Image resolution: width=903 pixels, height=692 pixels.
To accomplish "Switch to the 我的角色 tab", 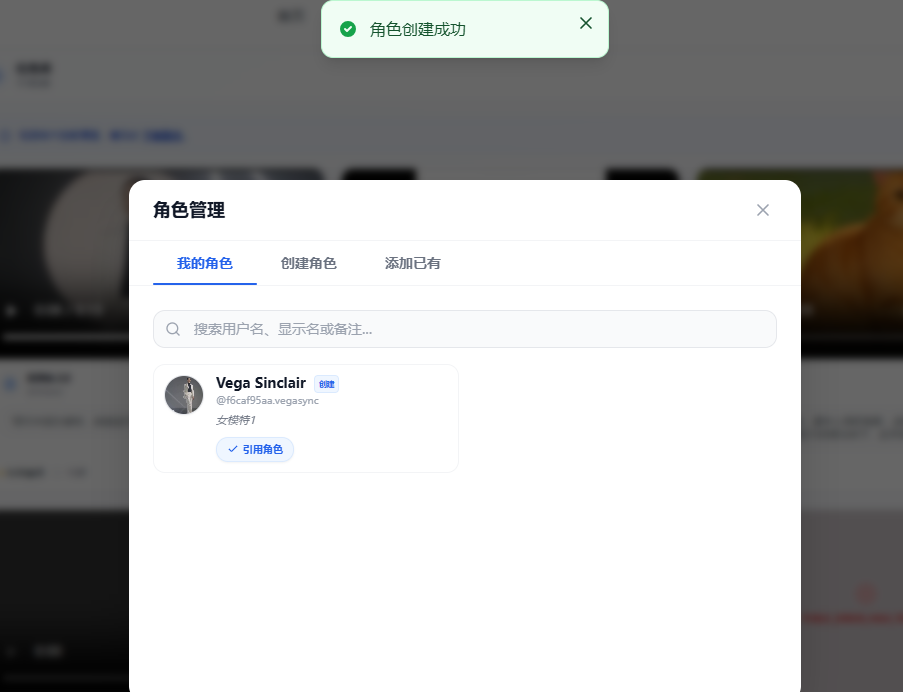I will 205,263.
